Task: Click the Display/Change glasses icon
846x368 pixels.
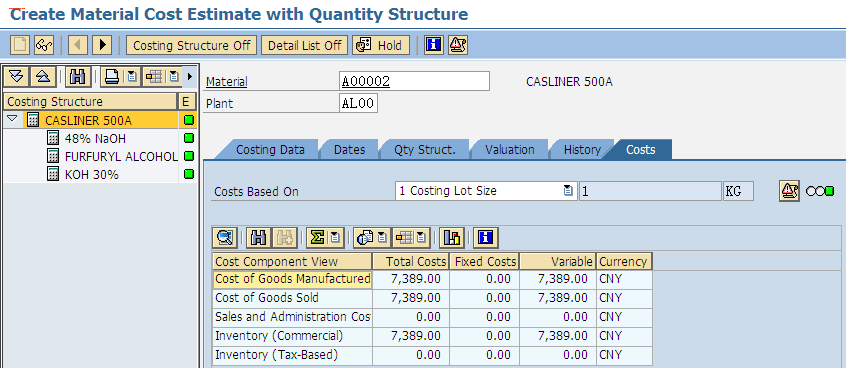Action: [43, 45]
